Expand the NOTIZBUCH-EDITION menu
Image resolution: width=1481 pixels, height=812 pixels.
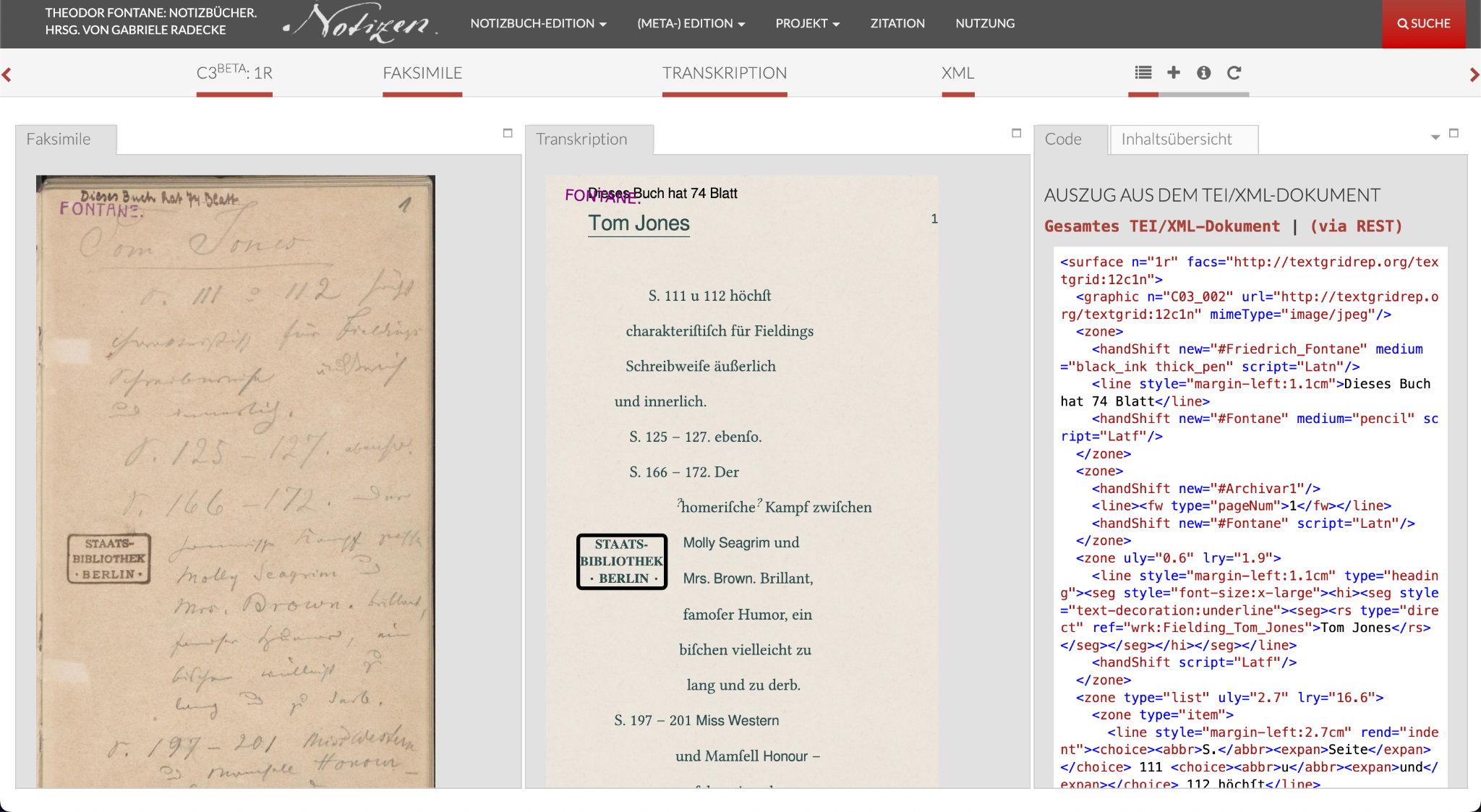click(x=538, y=23)
